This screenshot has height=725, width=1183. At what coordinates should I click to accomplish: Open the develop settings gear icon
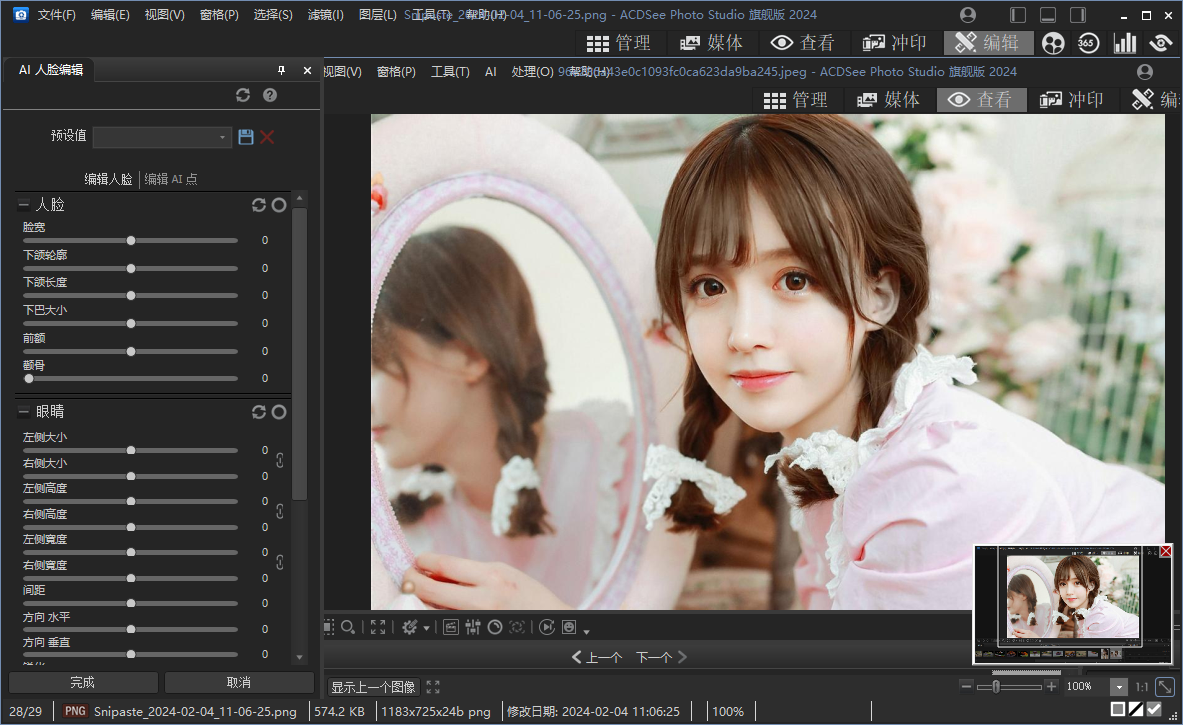[411, 627]
